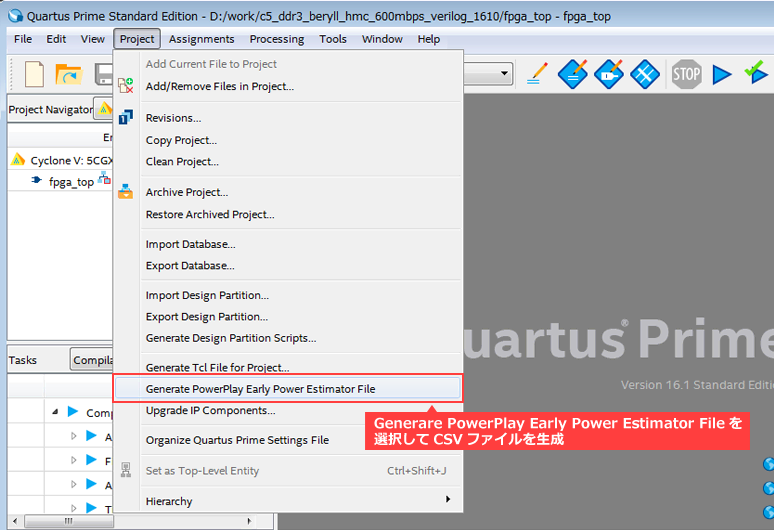Click the Set as Top-Level Entity icon
This screenshot has width=774, height=530.
click(126, 470)
